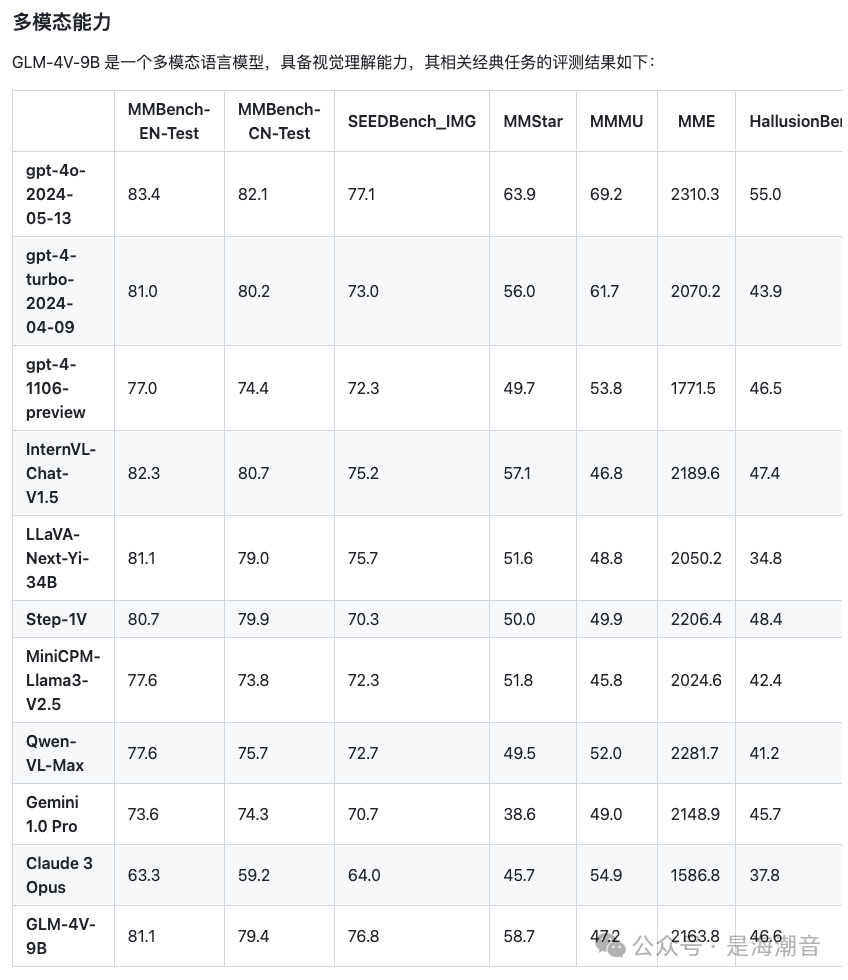The image size is (848, 980).
Task: Click the 多模态能力 section heading
Action: pos(62,22)
